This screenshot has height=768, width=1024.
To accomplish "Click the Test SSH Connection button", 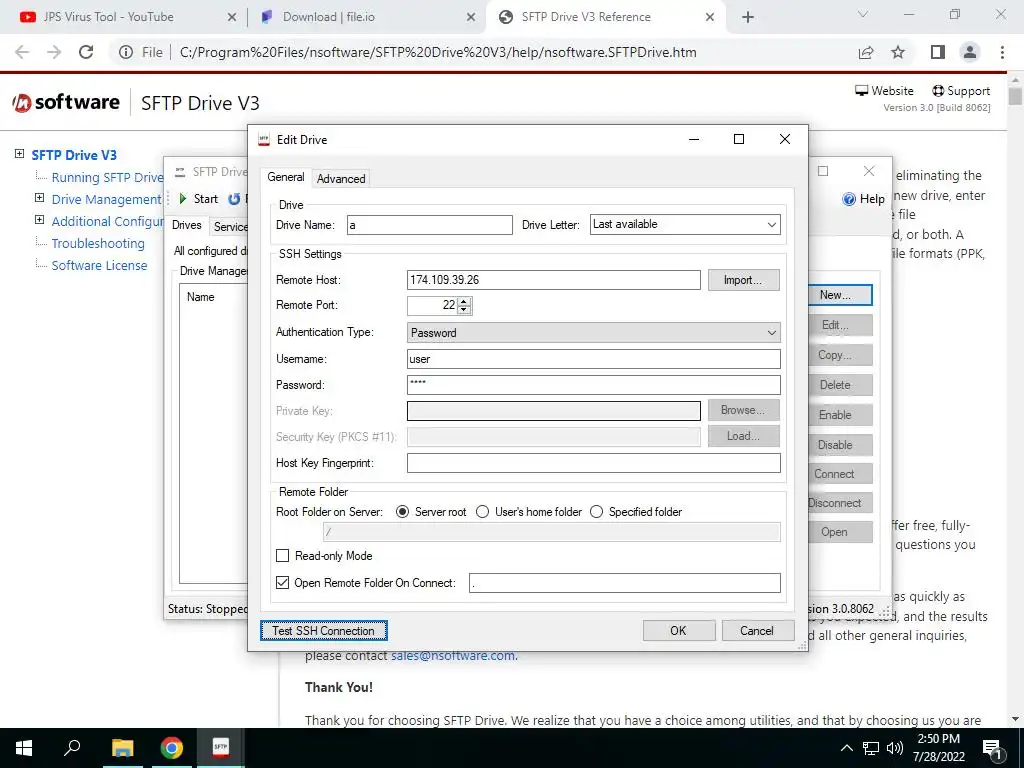I will tap(323, 631).
